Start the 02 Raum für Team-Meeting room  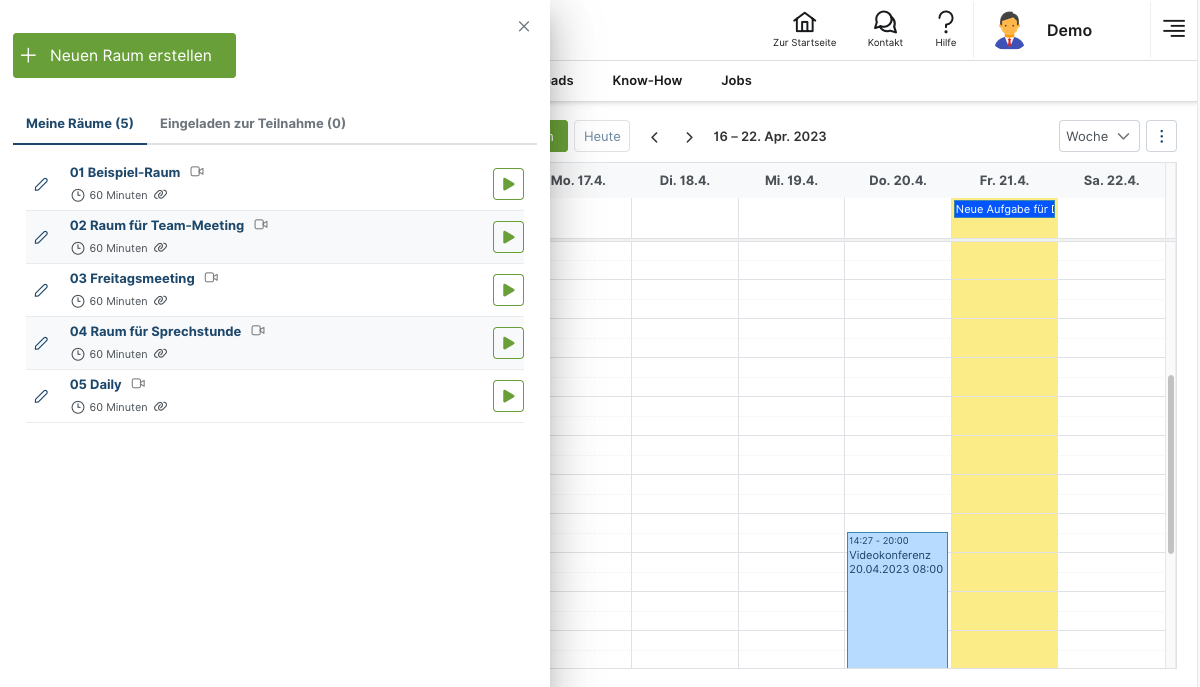pyautogui.click(x=508, y=237)
